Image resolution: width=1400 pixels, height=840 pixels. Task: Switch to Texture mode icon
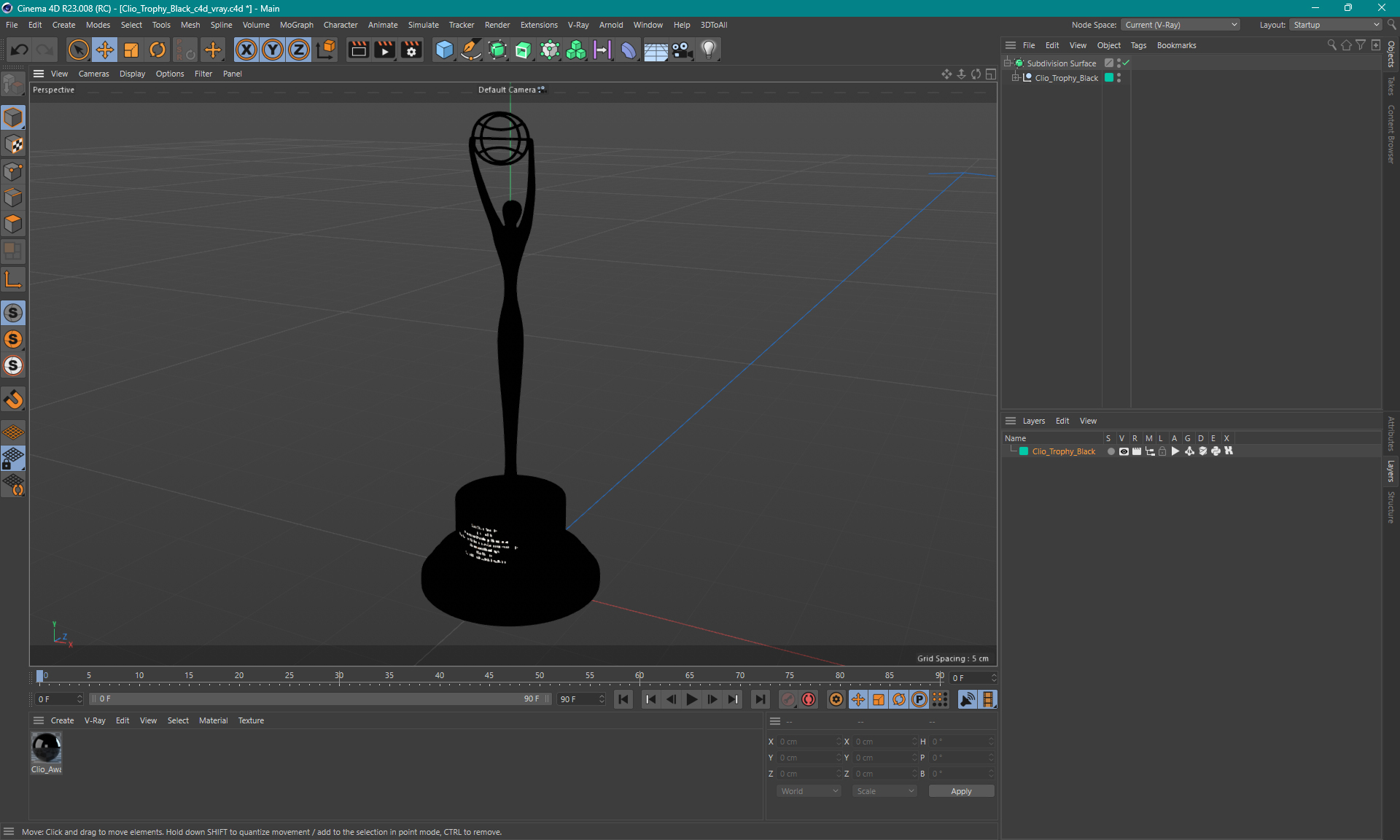coord(13,144)
